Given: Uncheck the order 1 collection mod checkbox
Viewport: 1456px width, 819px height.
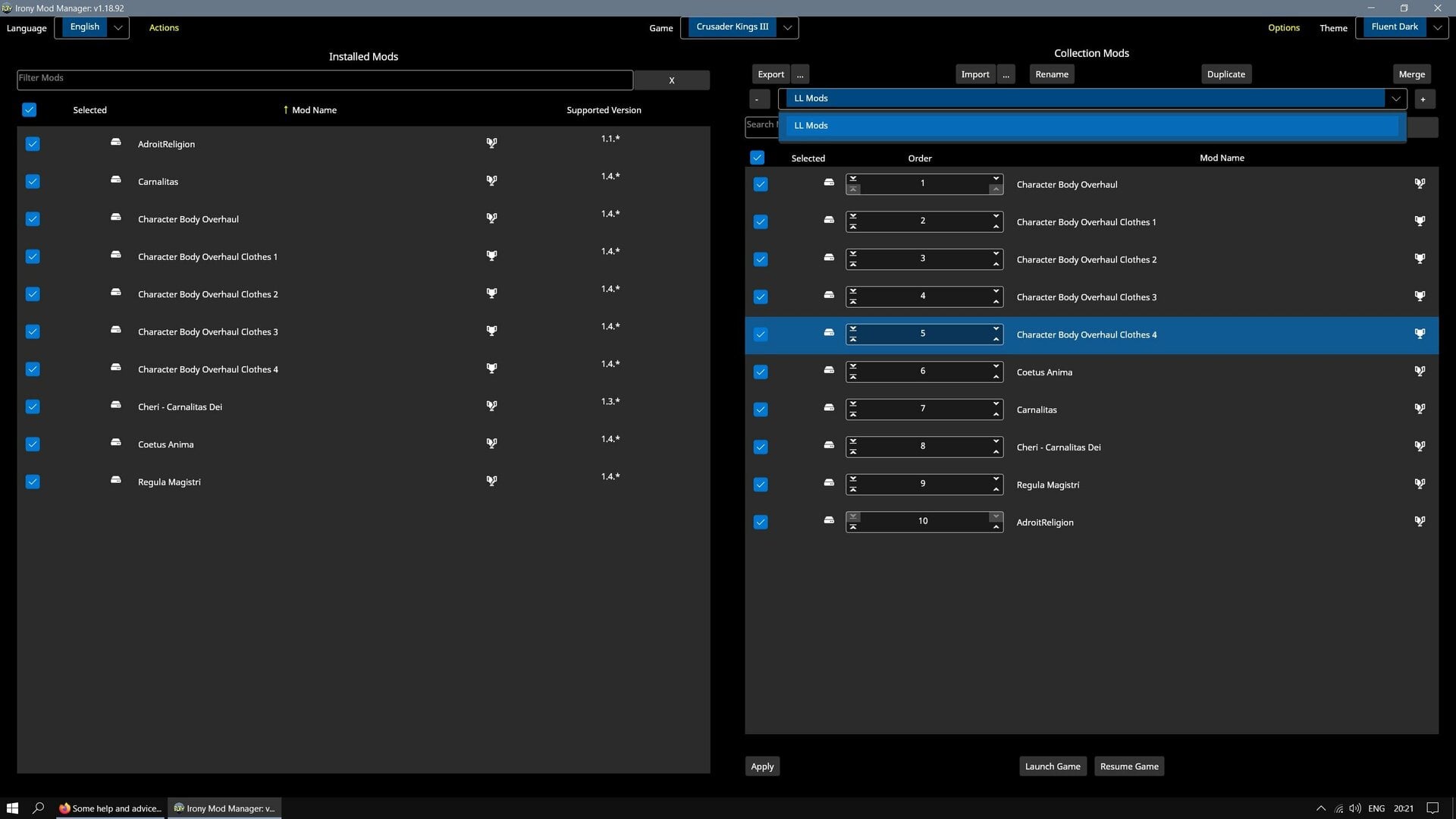Looking at the screenshot, I should (761, 184).
